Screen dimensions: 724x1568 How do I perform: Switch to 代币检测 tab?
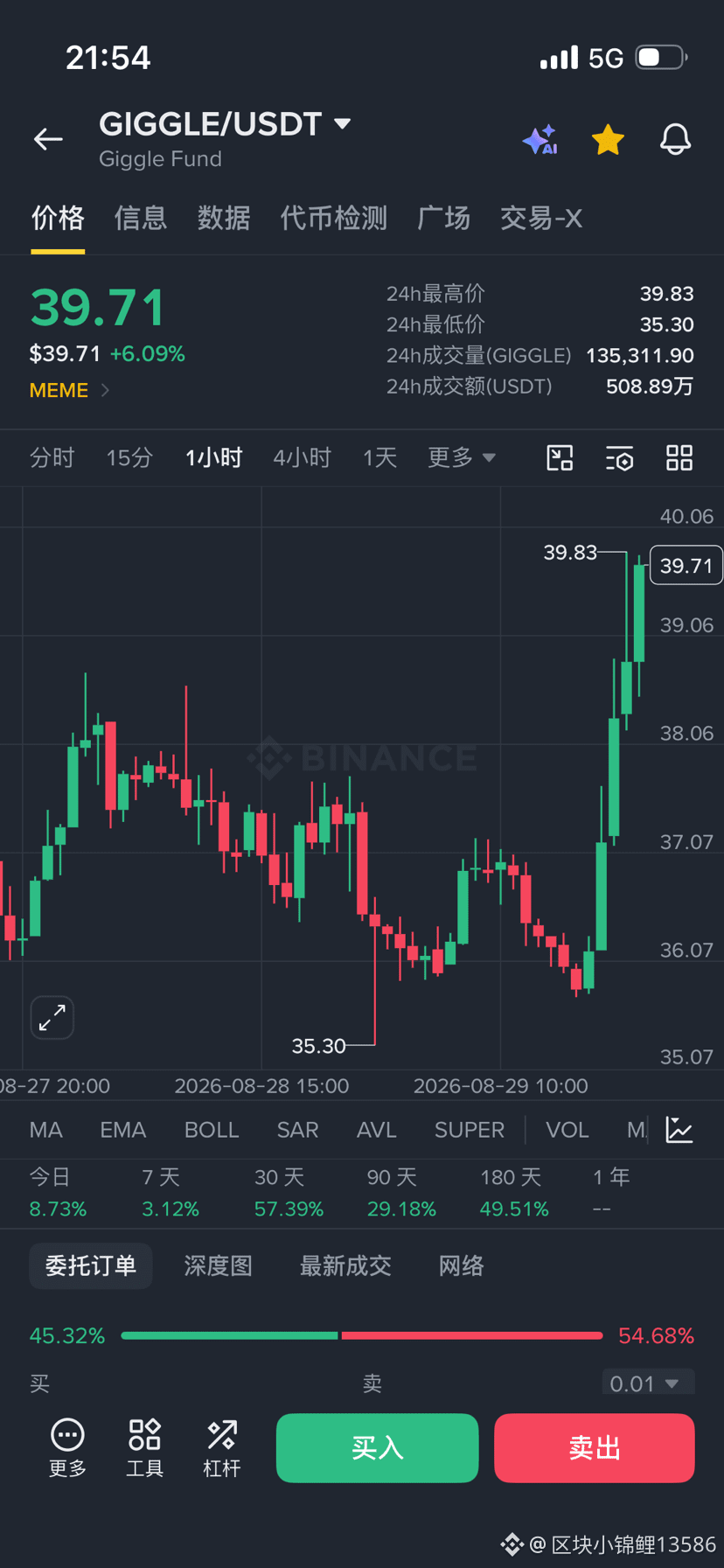pos(333,218)
